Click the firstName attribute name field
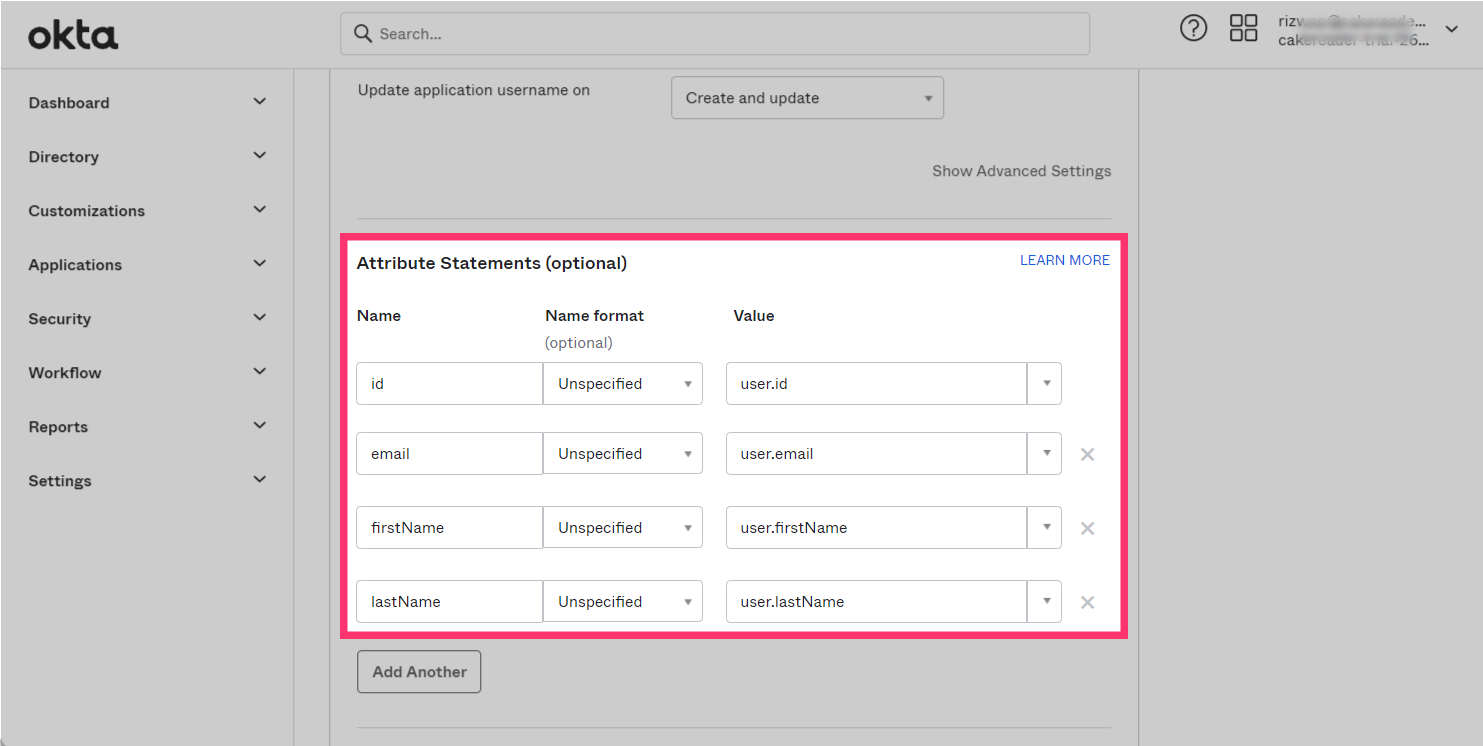Image resolution: width=1483 pixels, height=746 pixels. tap(449, 528)
